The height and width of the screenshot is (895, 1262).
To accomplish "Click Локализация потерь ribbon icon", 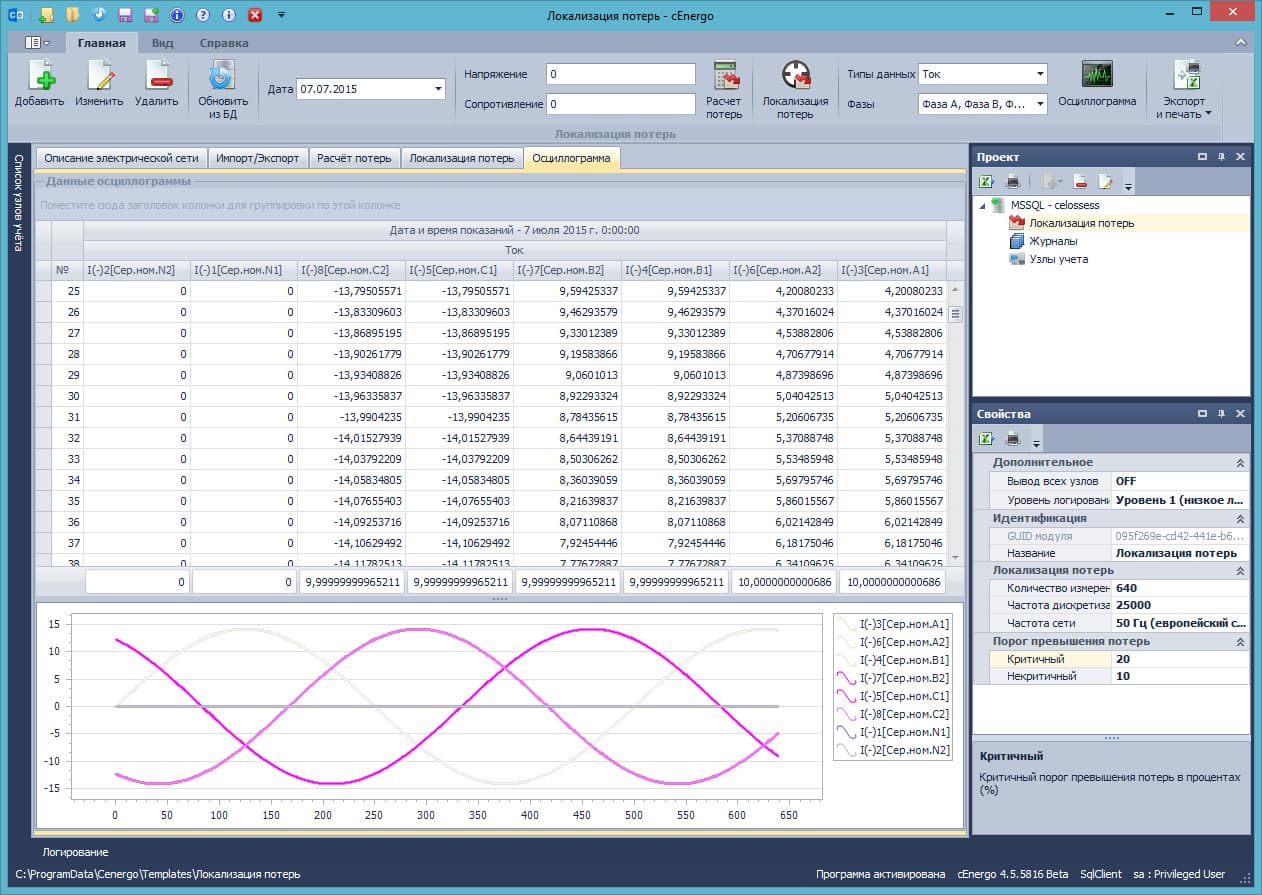I will point(796,76).
